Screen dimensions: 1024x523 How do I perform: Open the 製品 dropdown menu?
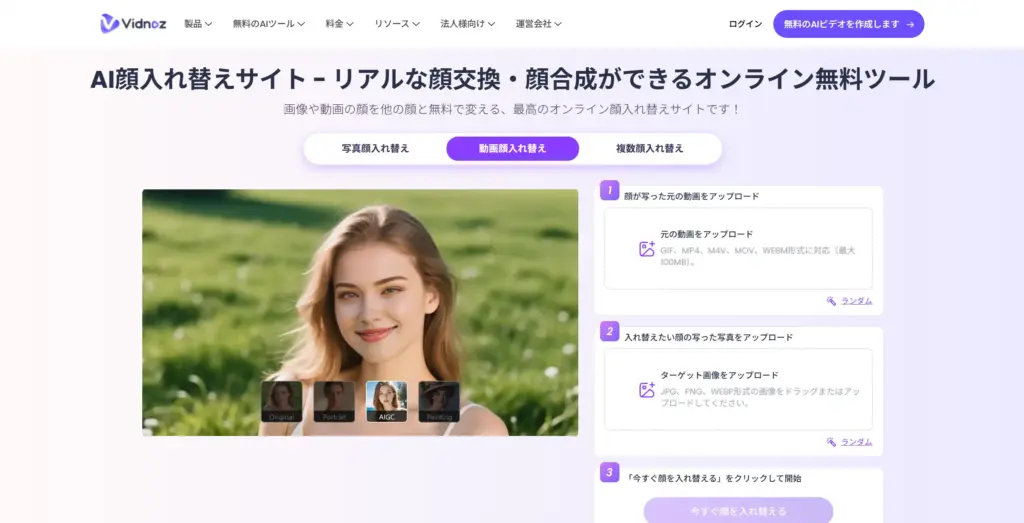198,24
